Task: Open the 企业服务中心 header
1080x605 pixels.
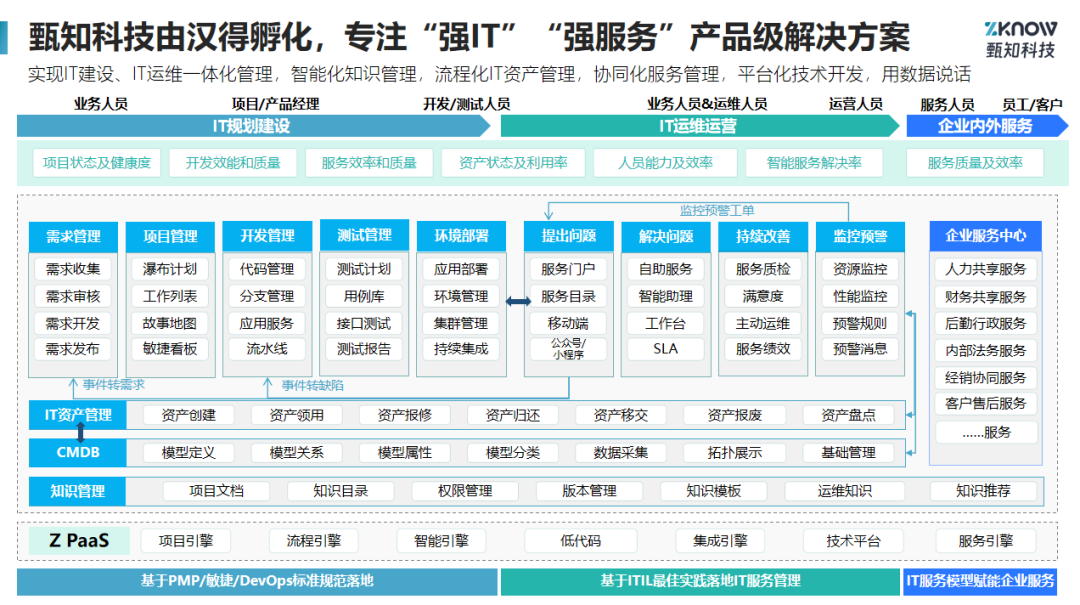Action: pyautogui.click(x=985, y=236)
